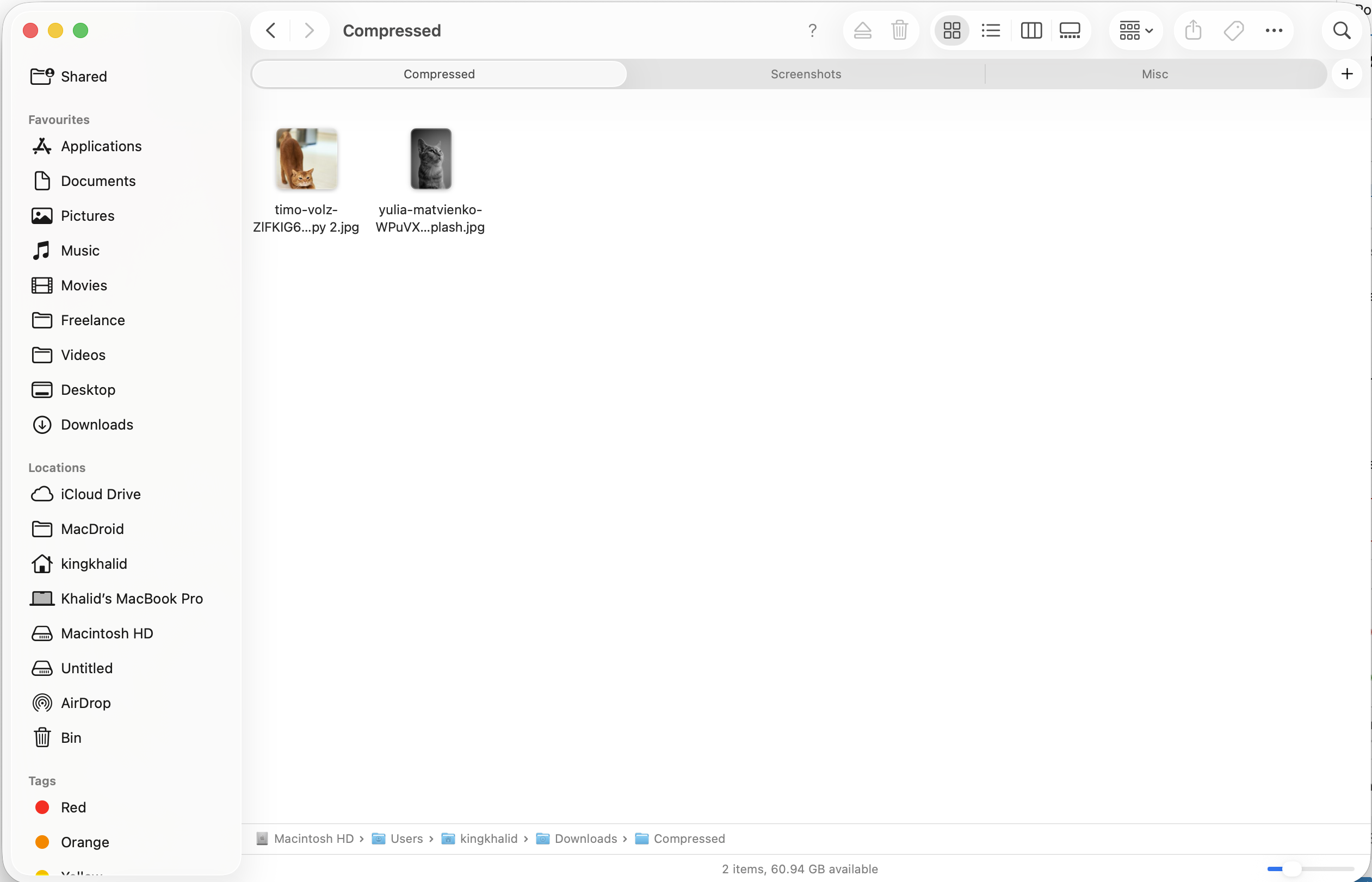This screenshot has width=1372, height=882.
Task: Click the Tags section header
Action: (42, 781)
